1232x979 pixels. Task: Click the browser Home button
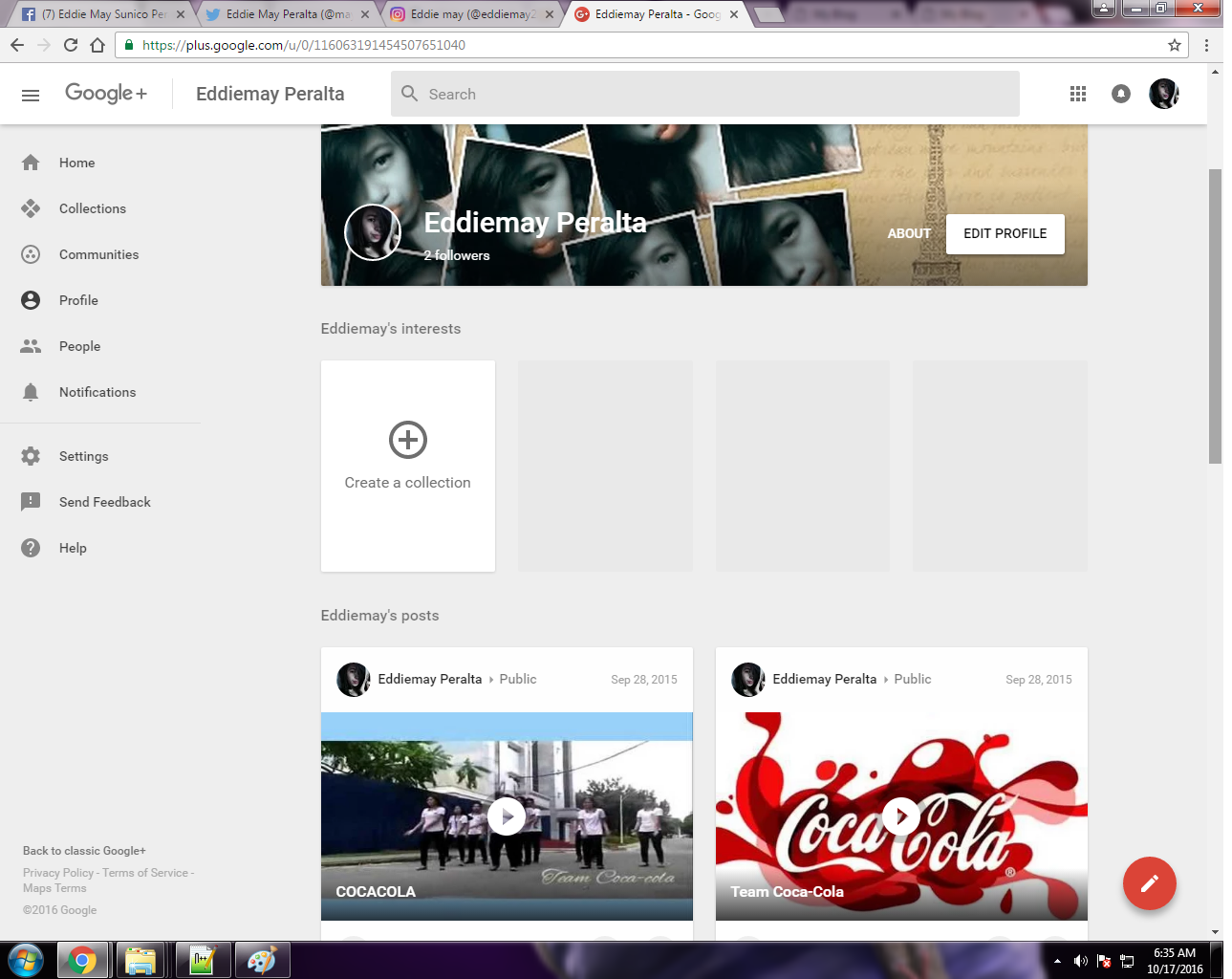pos(97,45)
